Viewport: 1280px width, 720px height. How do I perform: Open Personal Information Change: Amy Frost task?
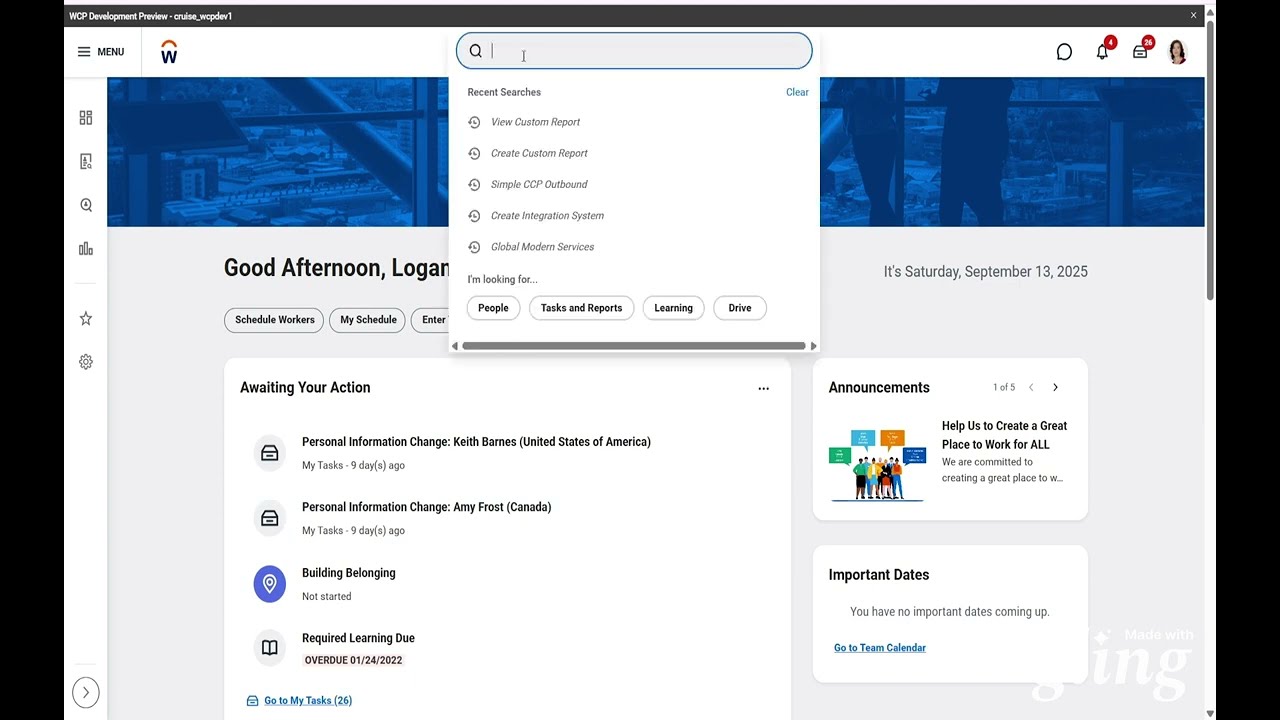427,507
